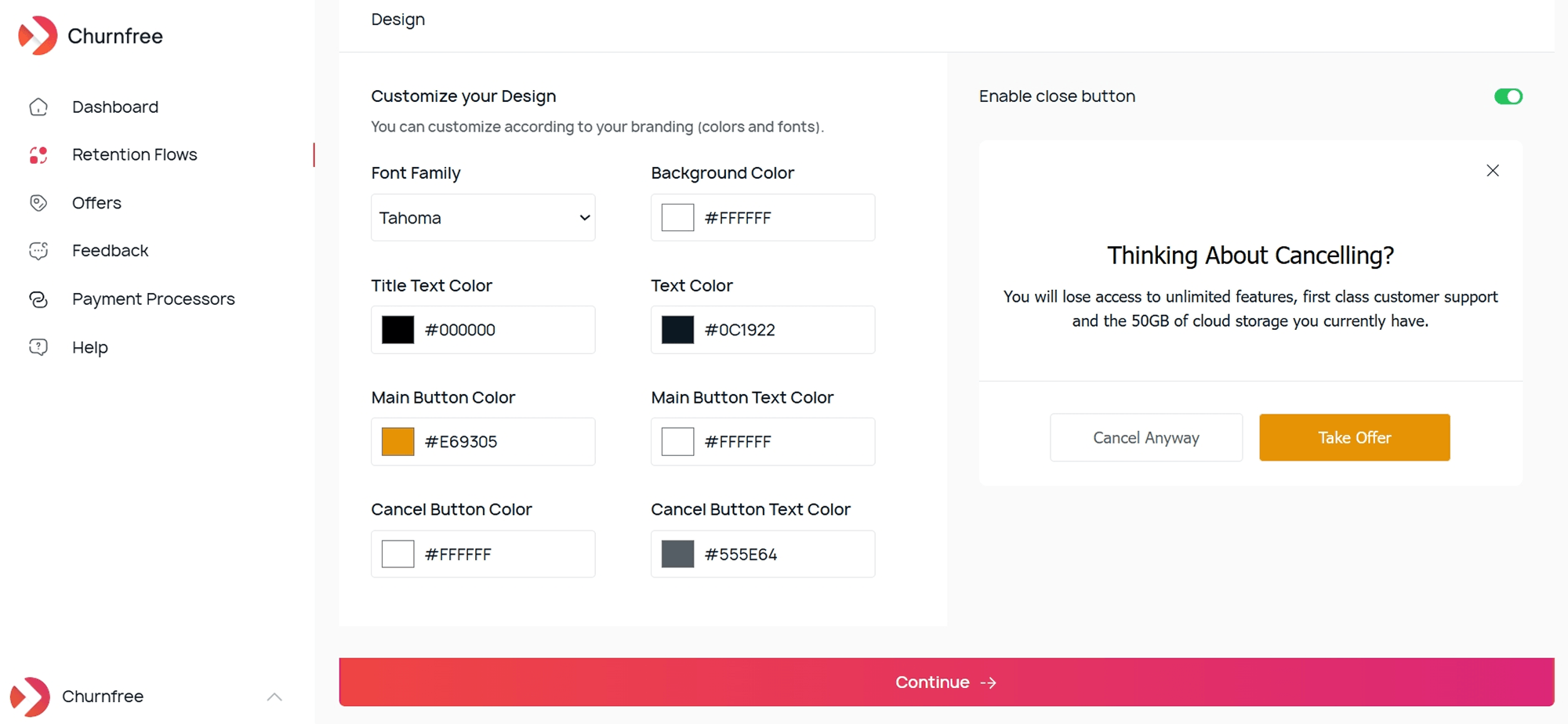Image resolution: width=1568 pixels, height=724 pixels.
Task: Open Offers via its tag icon
Action: point(38,203)
